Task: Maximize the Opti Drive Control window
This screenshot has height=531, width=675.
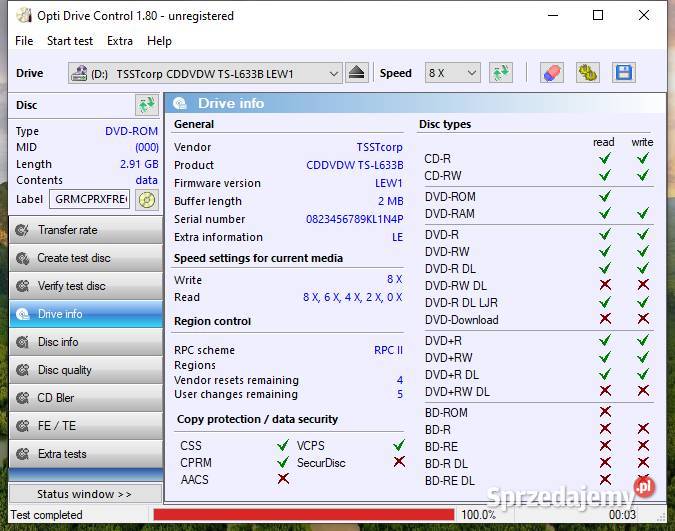Action: tap(598, 16)
